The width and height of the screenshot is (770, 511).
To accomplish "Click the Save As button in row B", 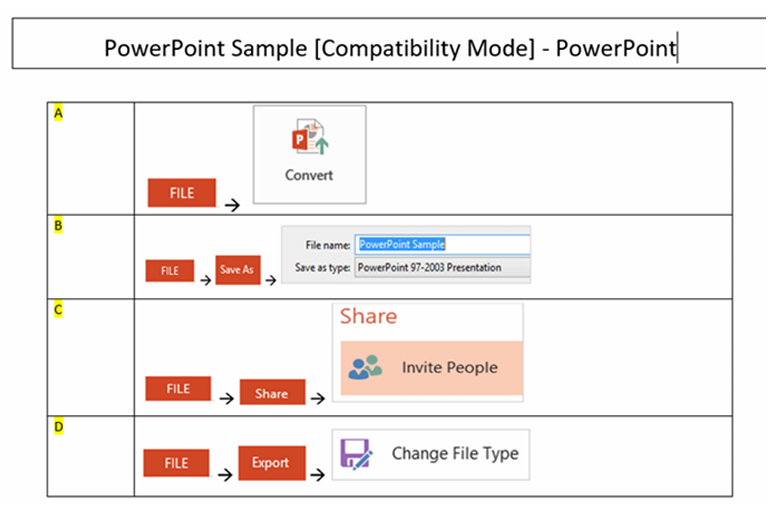I will point(238,270).
